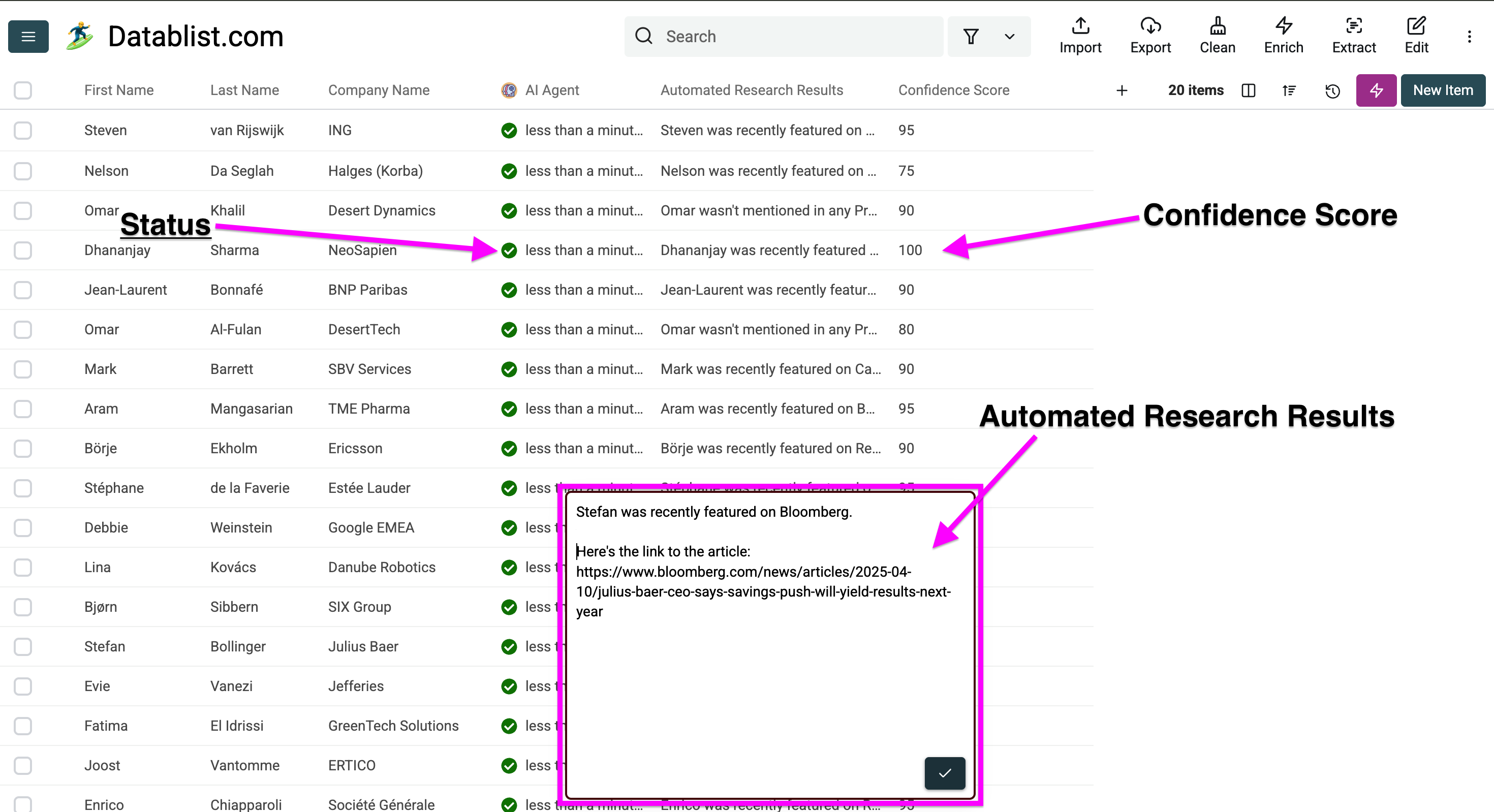
Task: Check the Nelson Da Seglah row
Action: pos(23,171)
